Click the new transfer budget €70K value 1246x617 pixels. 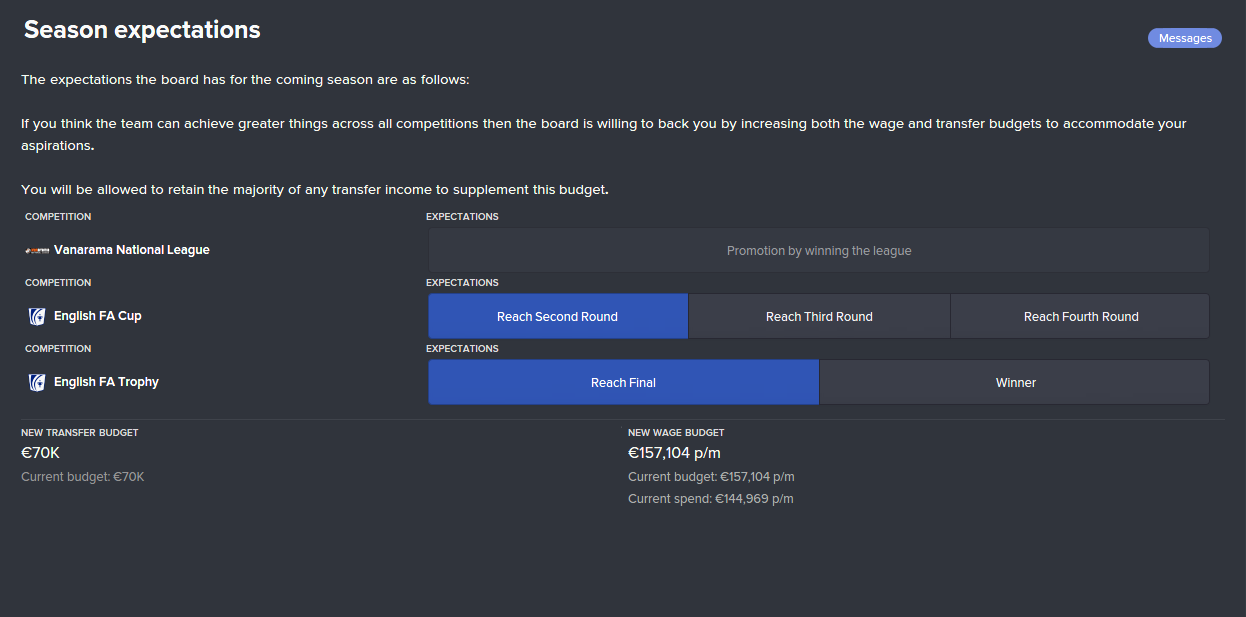(41, 453)
